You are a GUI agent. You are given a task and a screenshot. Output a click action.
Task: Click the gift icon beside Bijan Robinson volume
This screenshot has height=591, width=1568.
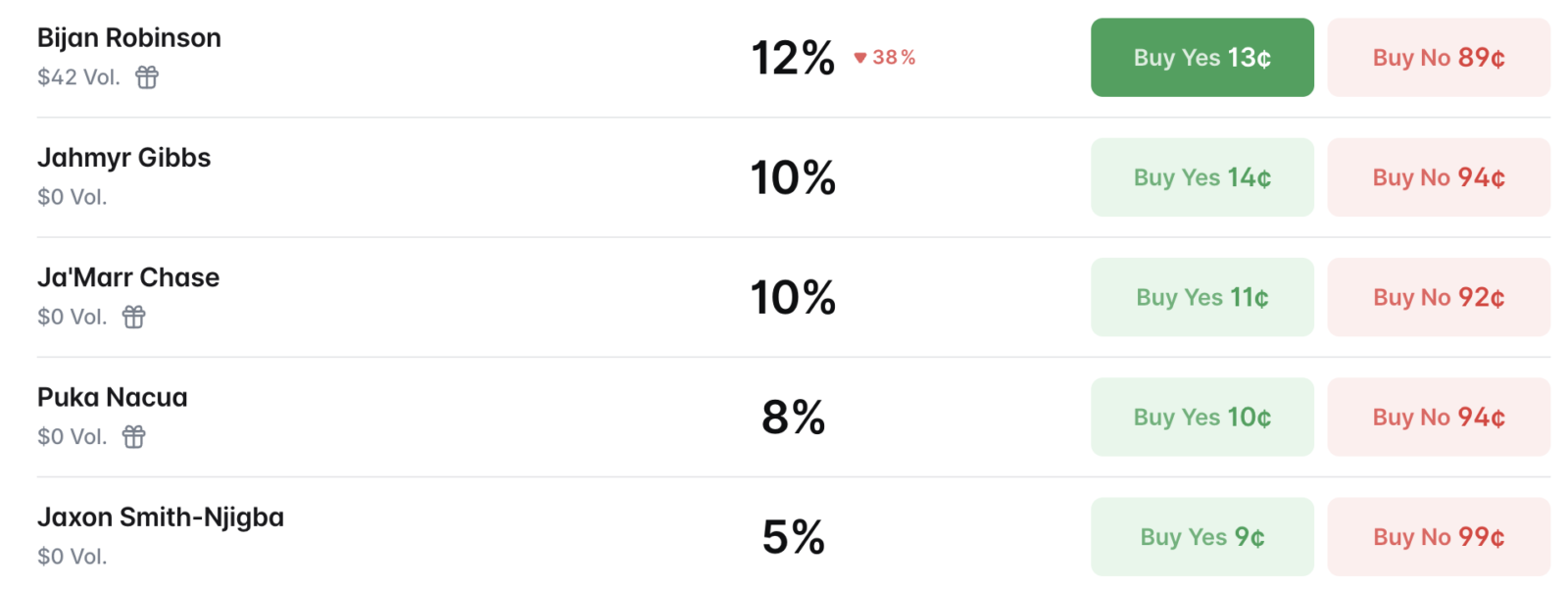point(147,76)
